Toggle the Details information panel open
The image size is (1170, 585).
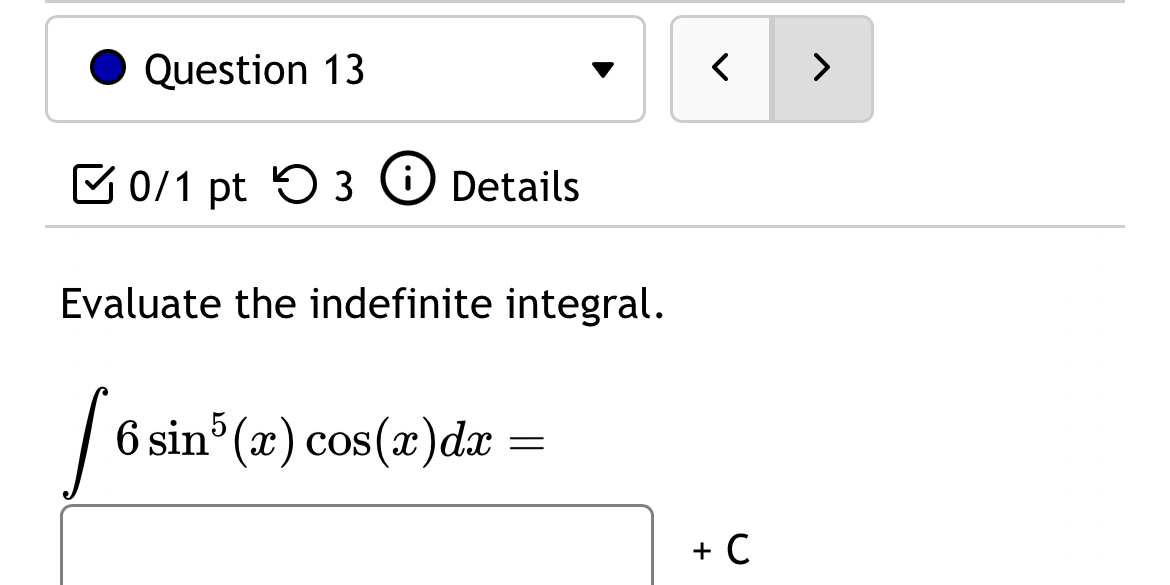coord(514,186)
